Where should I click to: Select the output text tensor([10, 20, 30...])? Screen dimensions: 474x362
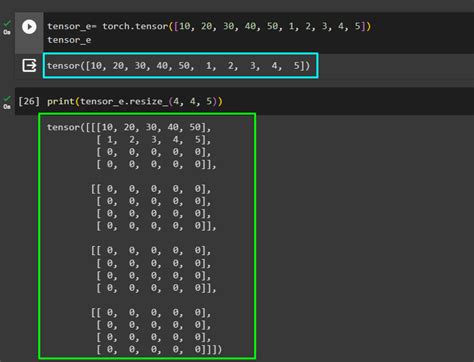click(179, 66)
